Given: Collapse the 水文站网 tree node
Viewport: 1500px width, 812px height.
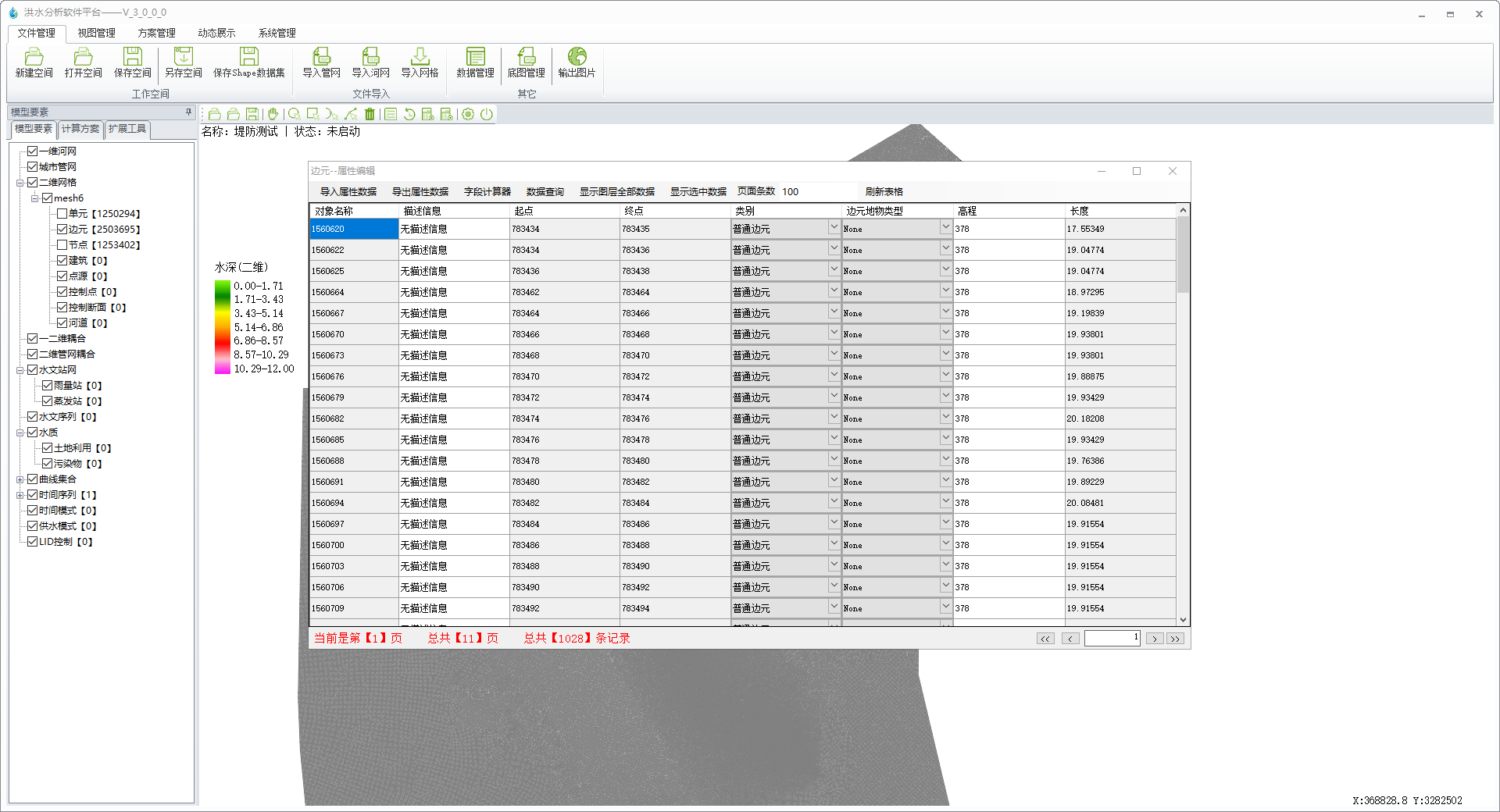Looking at the screenshot, I should (x=20, y=370).
